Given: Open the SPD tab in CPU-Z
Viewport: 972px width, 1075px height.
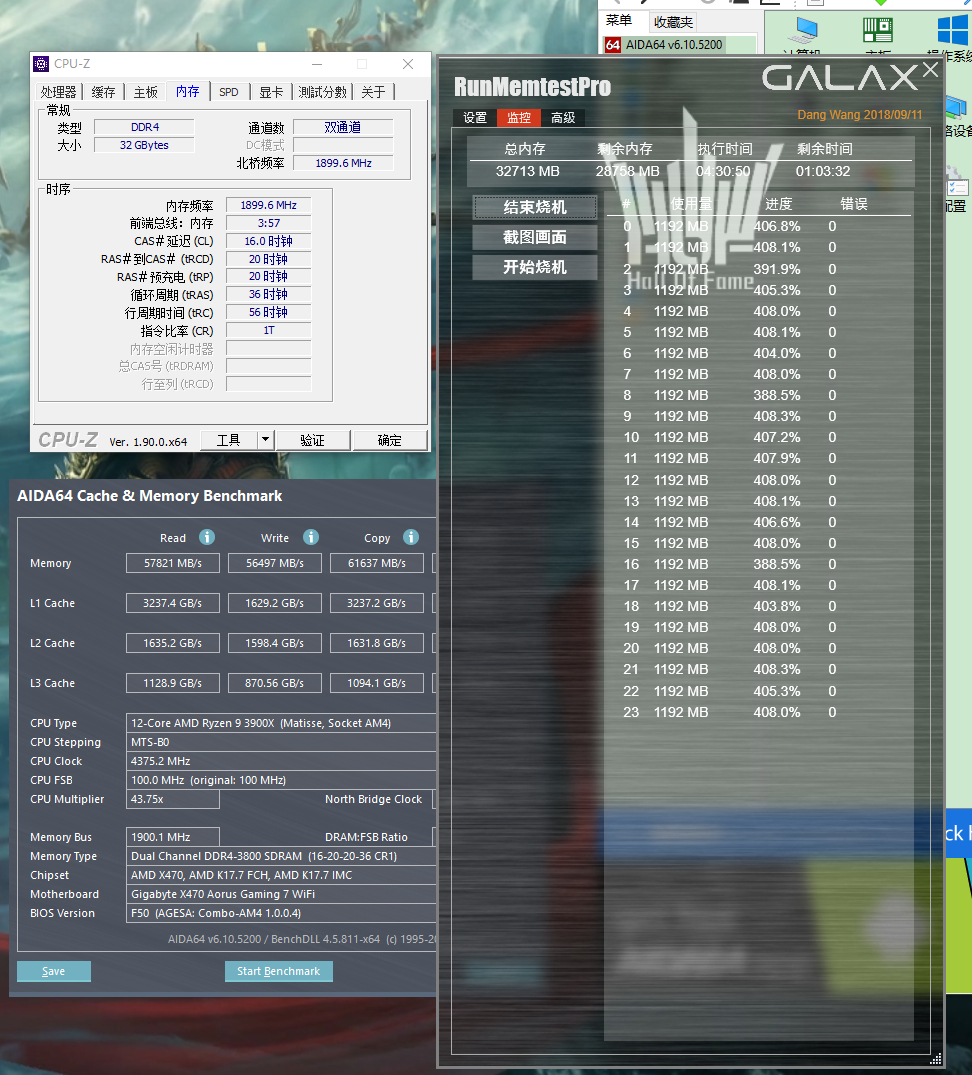Looking at the screenshot, I should pyautogui.click(x=229, y=92).
